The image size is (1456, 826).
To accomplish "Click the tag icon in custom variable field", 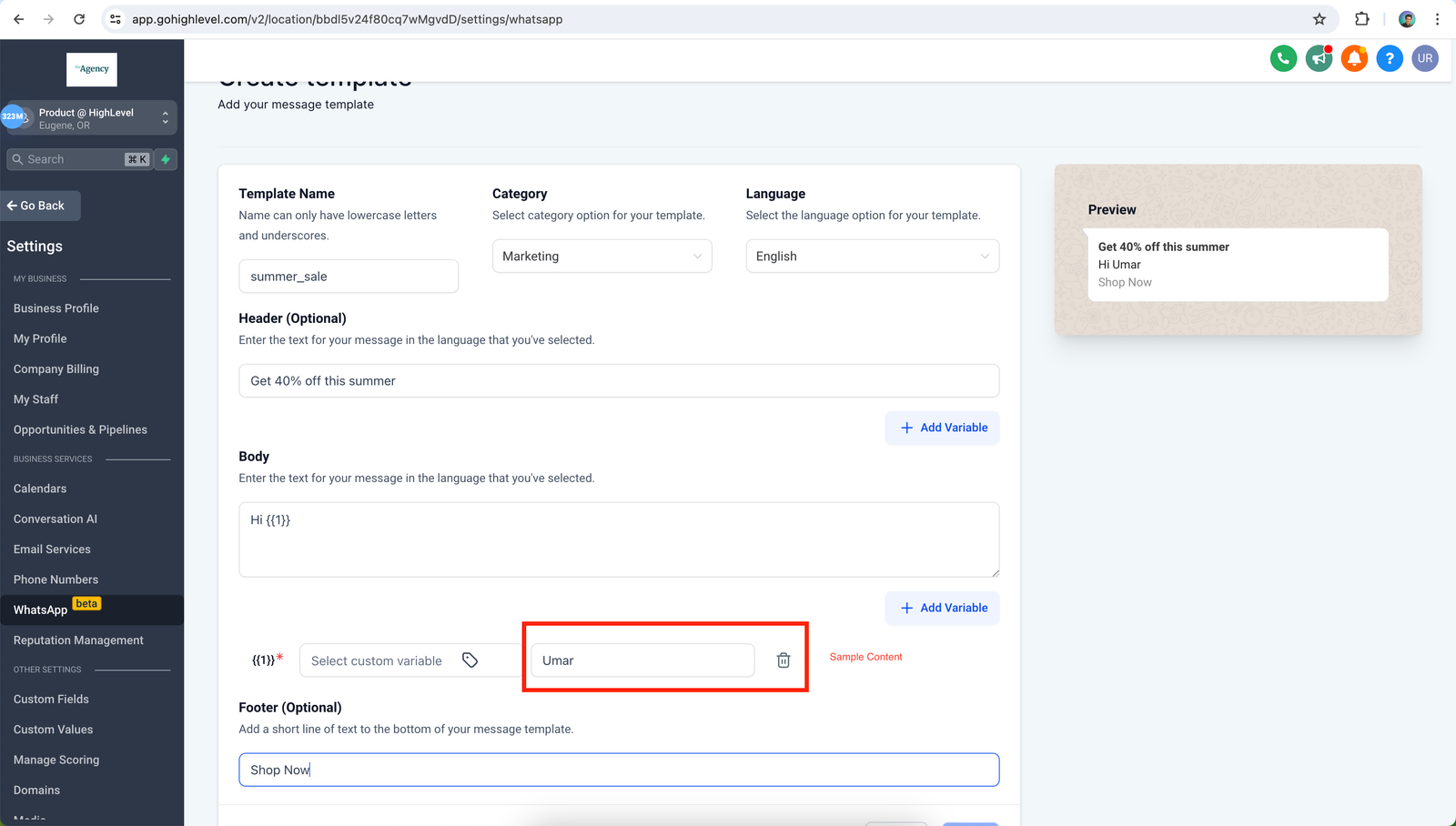I will pyautogui.click(x=470, y=660).
